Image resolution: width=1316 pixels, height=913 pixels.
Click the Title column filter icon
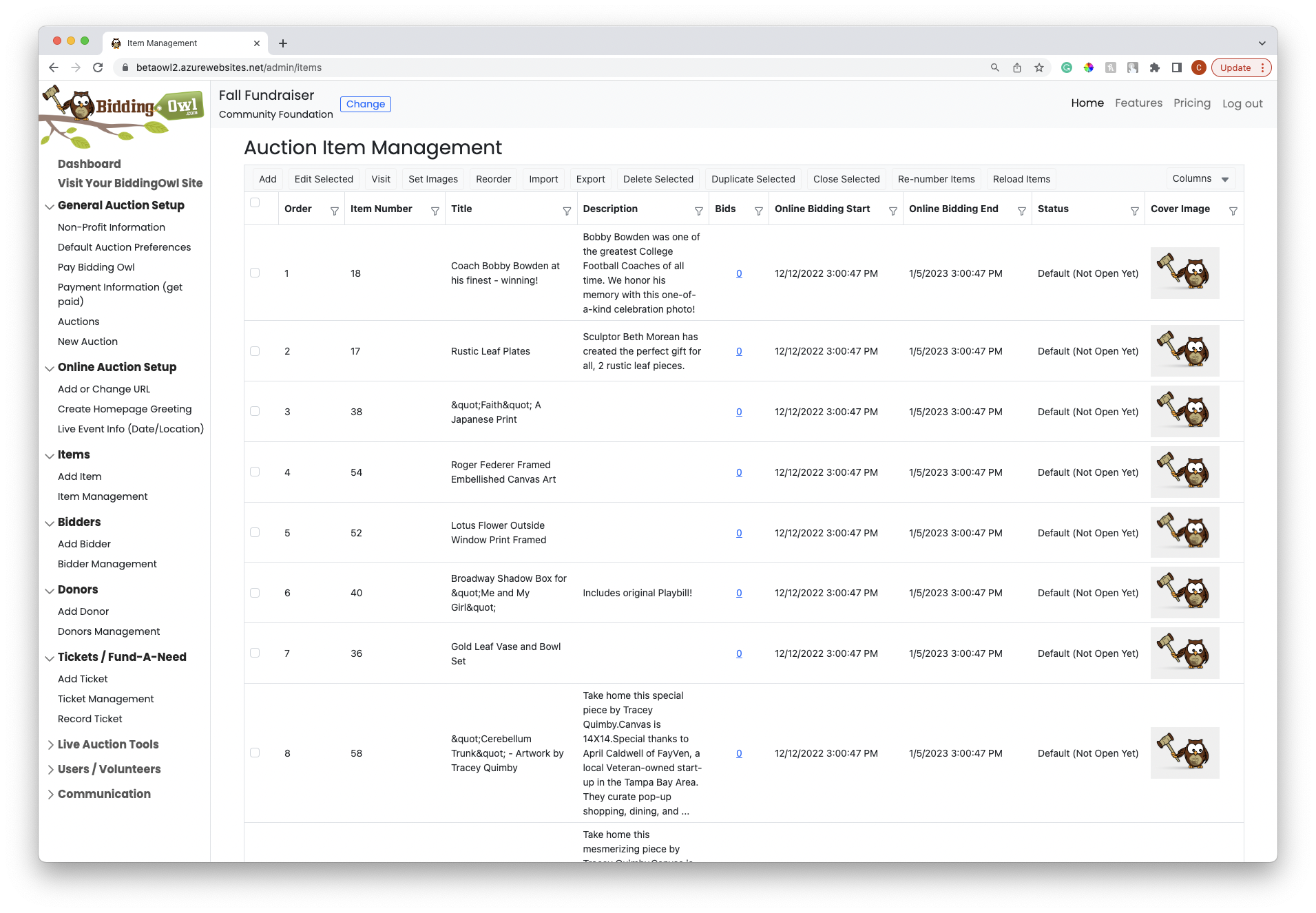[566, 211]
